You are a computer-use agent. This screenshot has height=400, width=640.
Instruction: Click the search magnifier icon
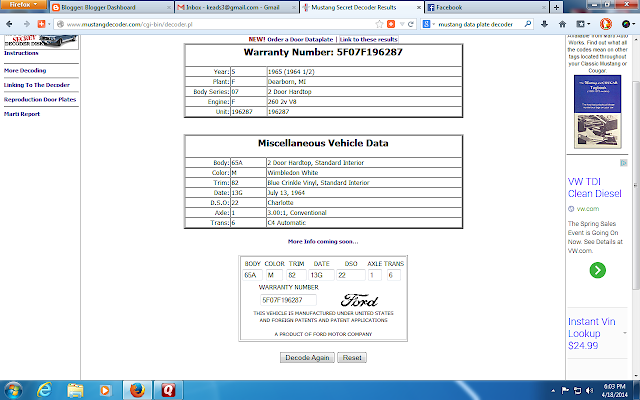click(527, 24)
